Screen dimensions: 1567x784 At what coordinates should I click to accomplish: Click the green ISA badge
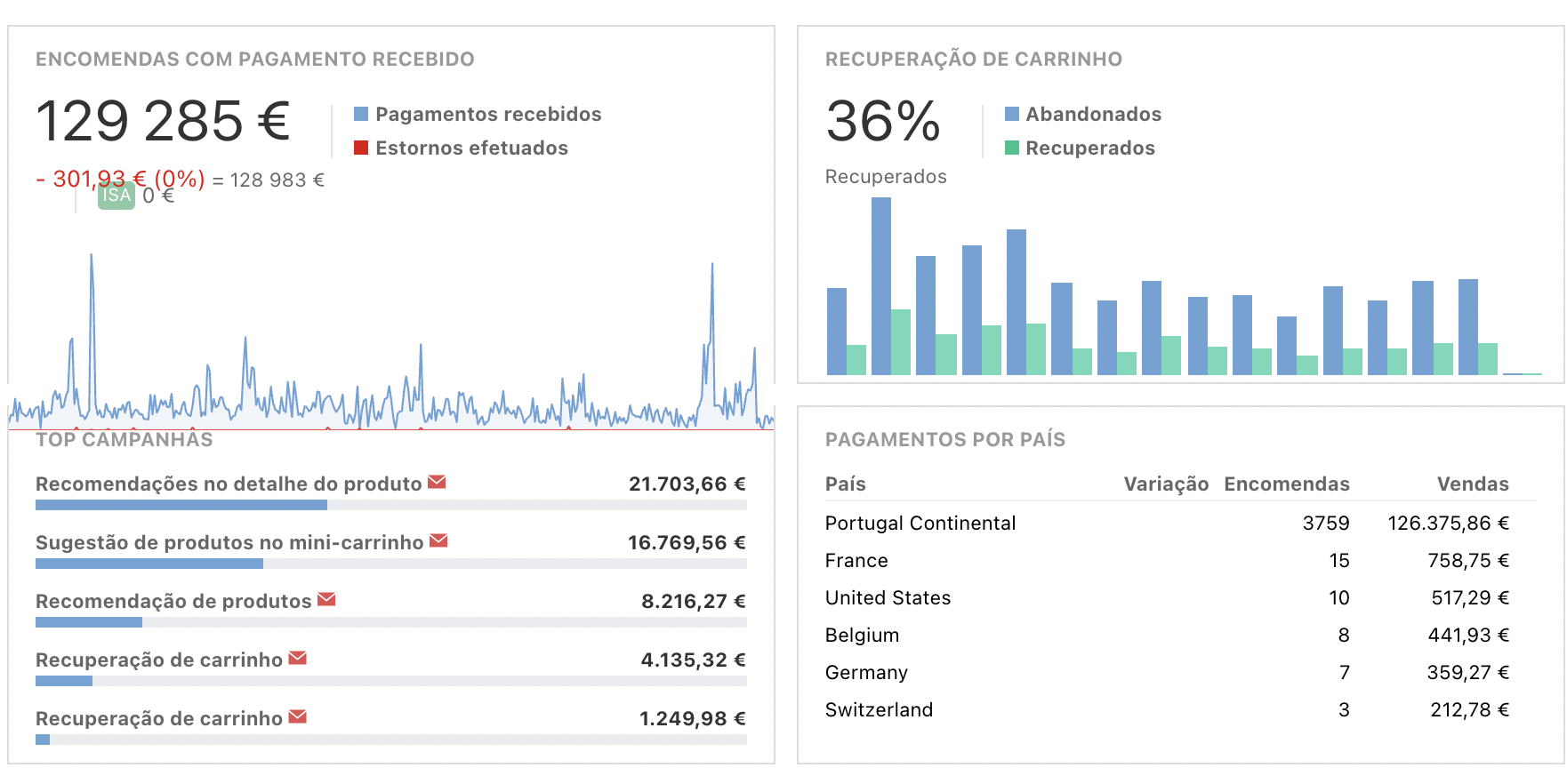[x=117, y=196]
